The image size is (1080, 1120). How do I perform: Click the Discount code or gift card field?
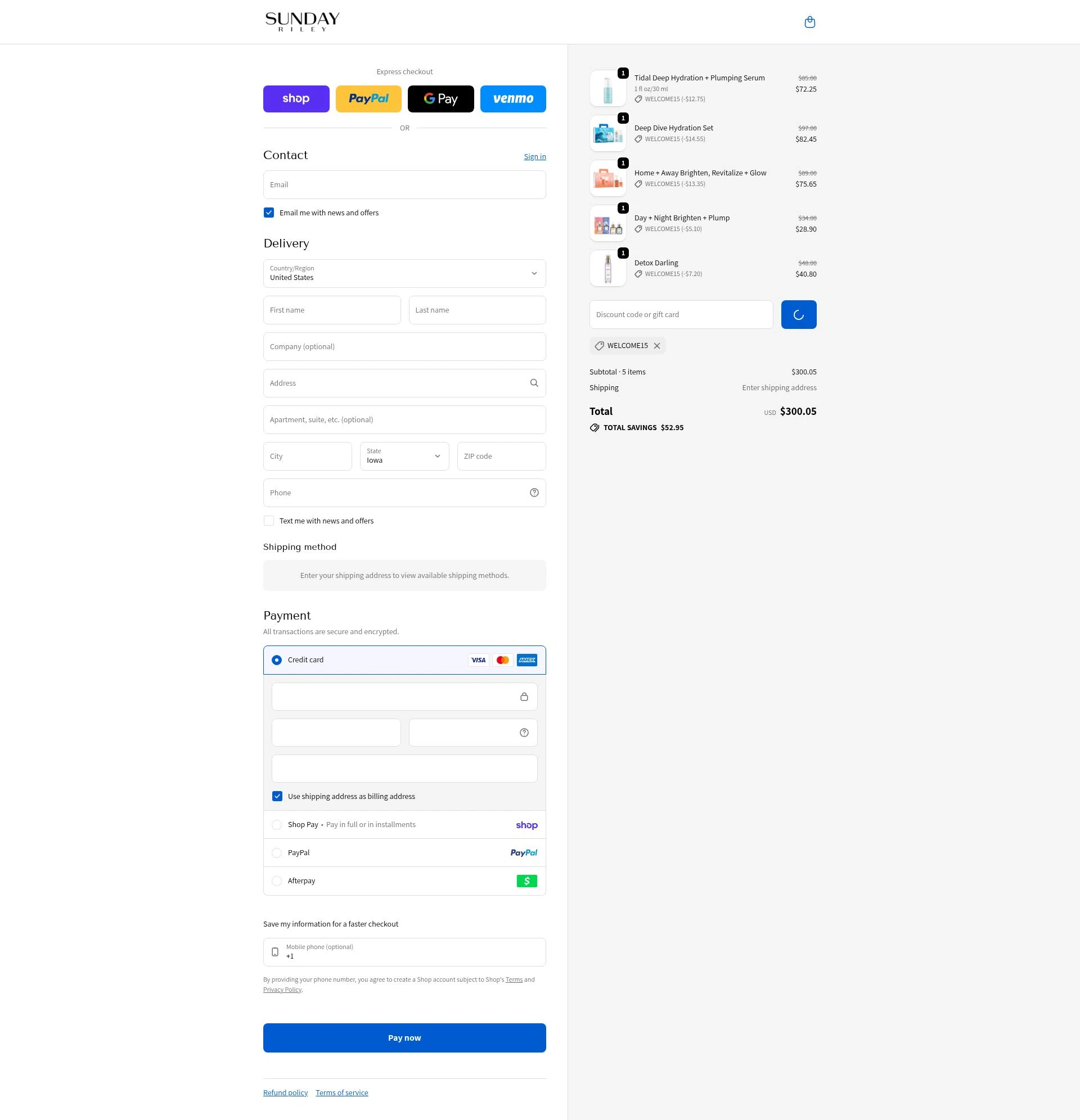pos(681,314)
